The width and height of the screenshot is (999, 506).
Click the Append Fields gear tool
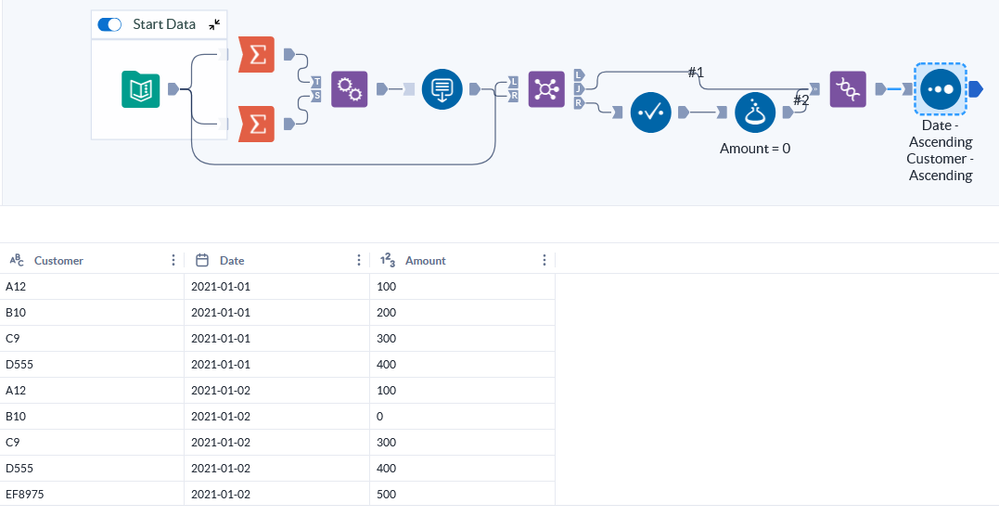point(350,89)
